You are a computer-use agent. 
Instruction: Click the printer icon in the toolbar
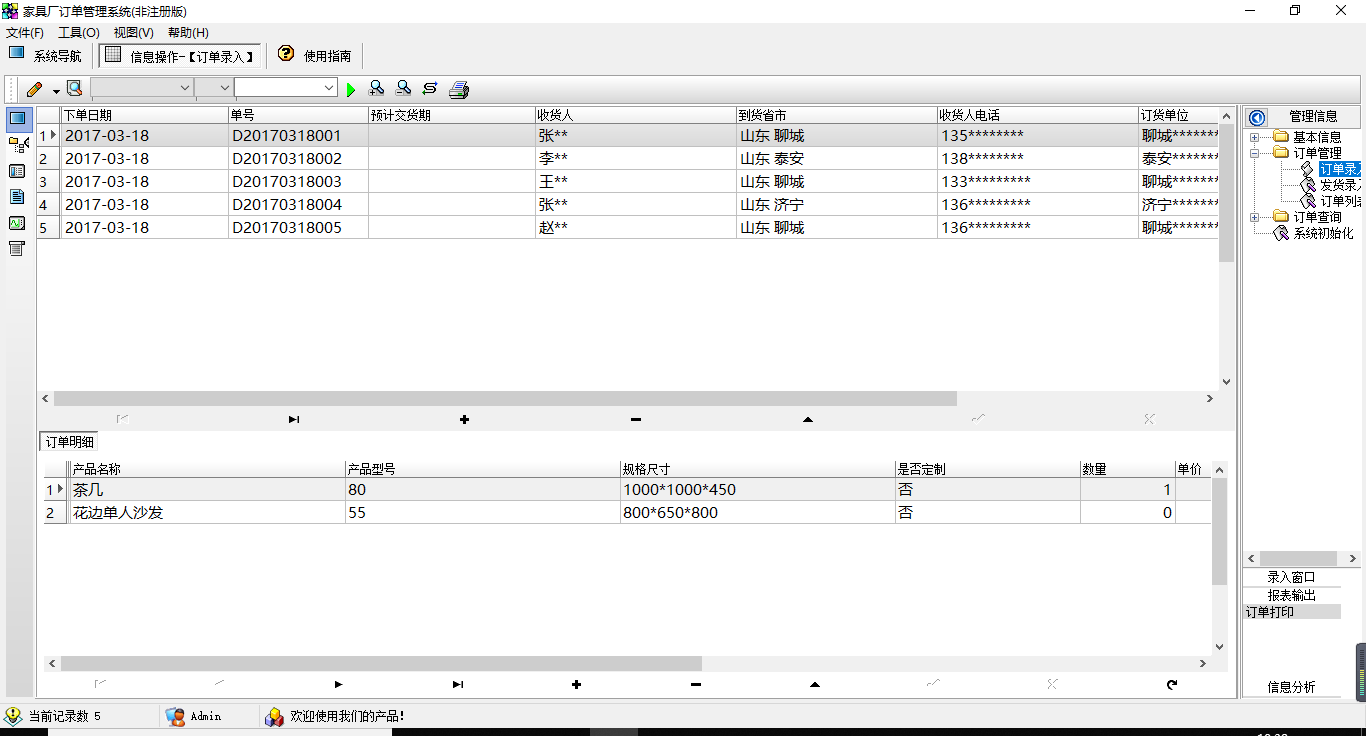pyautogui.click(x=459, y=90)
